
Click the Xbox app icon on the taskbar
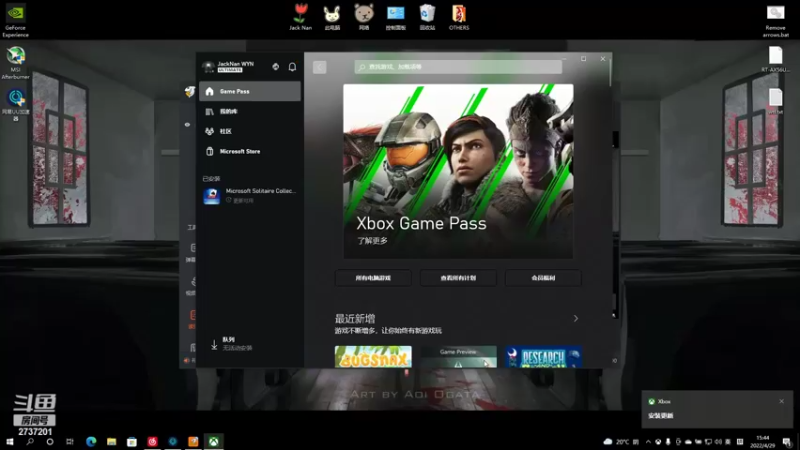(214, 442)
